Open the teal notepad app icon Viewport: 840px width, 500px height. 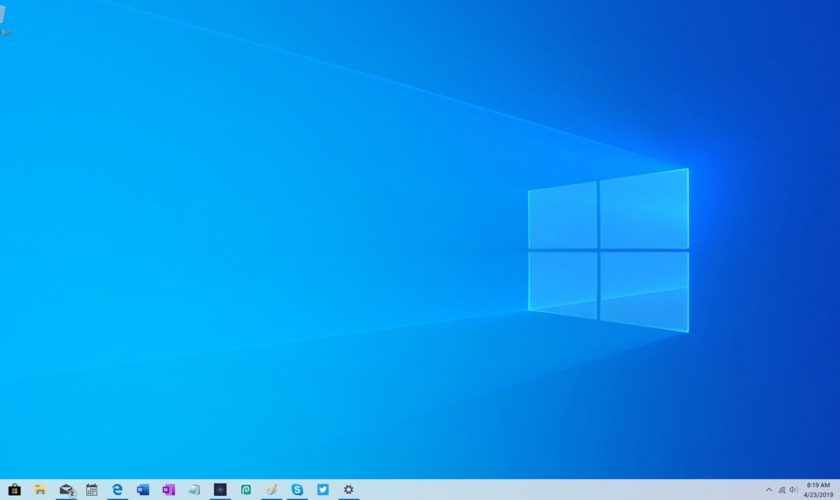[x=194, y=490]
